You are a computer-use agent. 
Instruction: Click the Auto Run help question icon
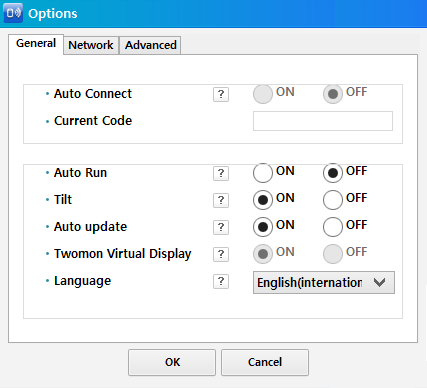221,173
